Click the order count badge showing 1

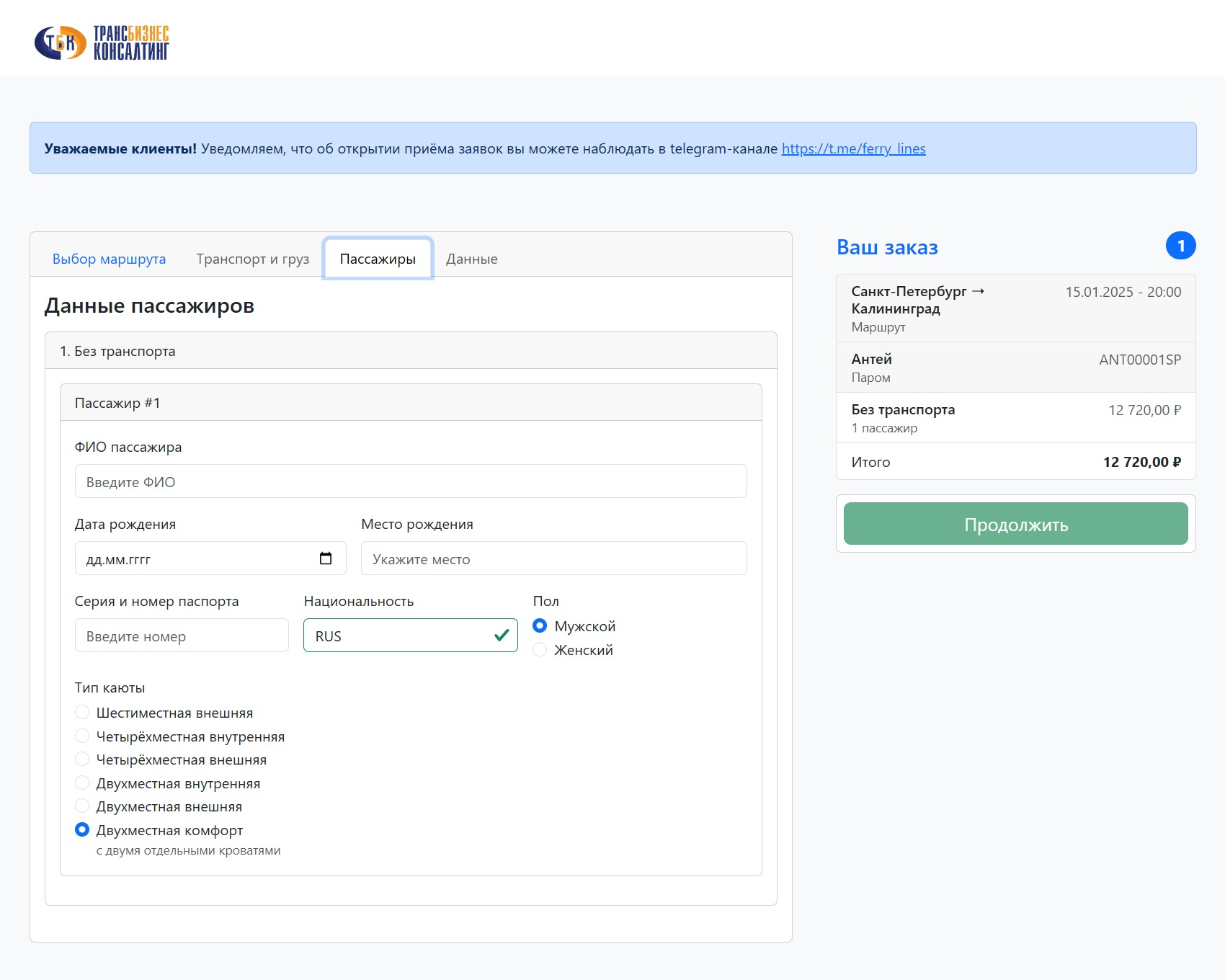[x=1180, y=246]
